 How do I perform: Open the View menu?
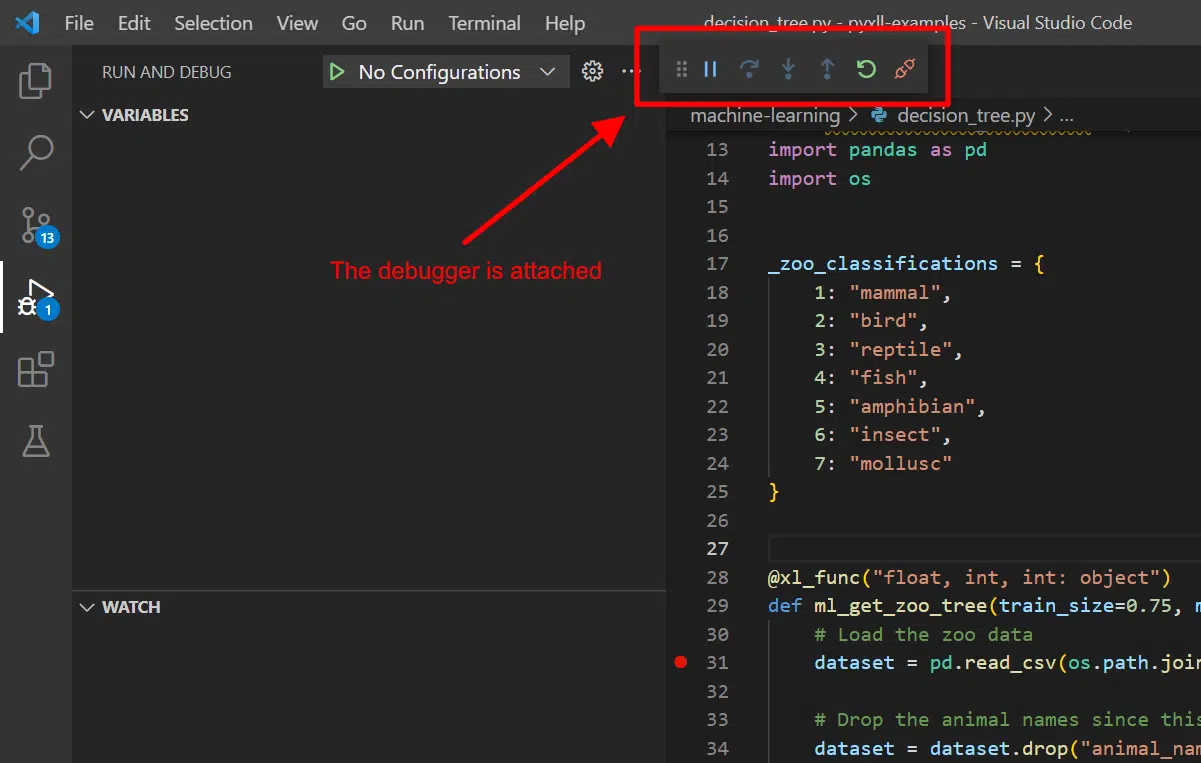(x=298, y=23)
